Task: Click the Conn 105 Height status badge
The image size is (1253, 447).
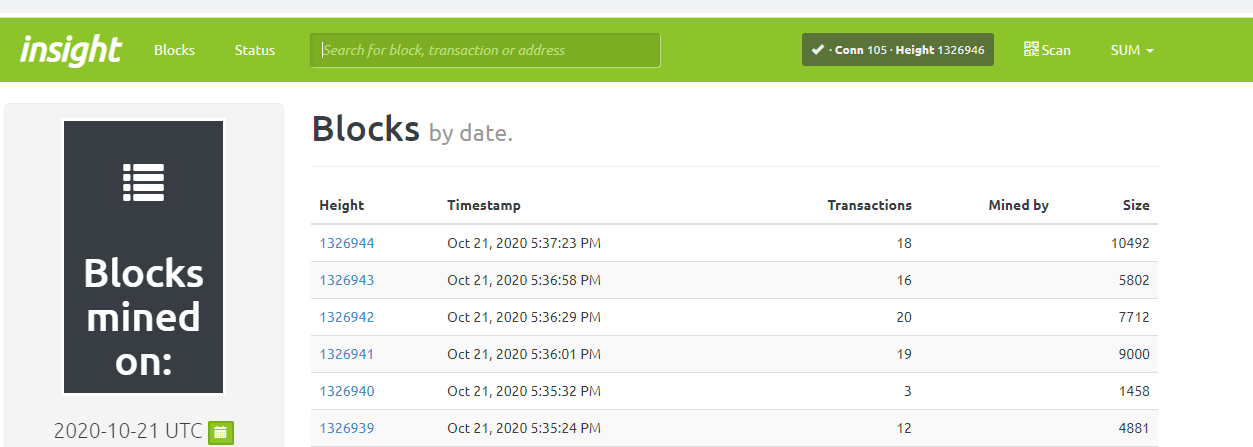Action: click(x=898, y=50)
